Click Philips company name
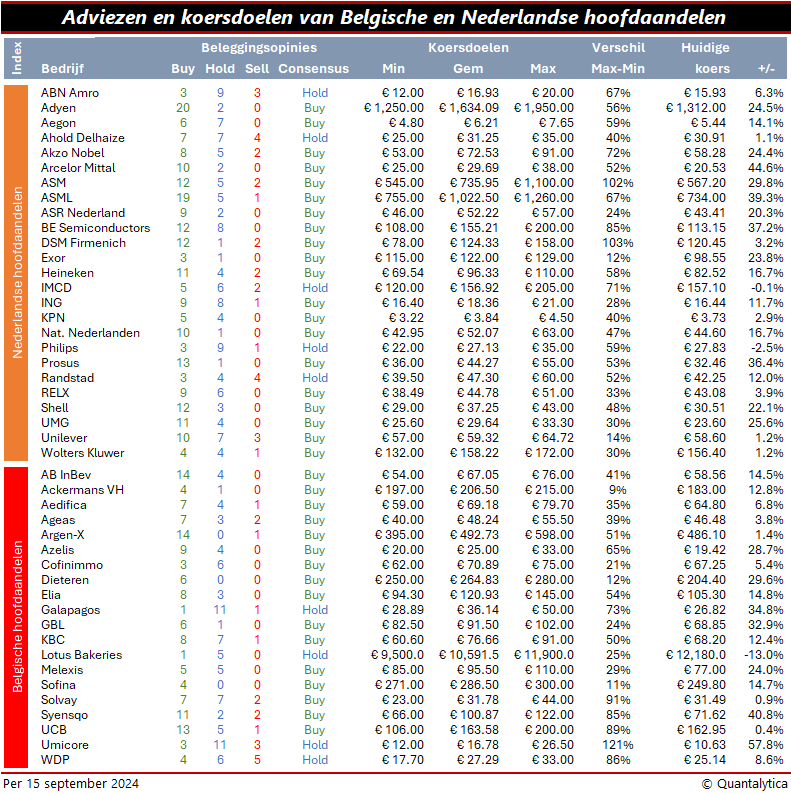Image resolution: width=791 pixels, height=793 pixels. point(60,347)
